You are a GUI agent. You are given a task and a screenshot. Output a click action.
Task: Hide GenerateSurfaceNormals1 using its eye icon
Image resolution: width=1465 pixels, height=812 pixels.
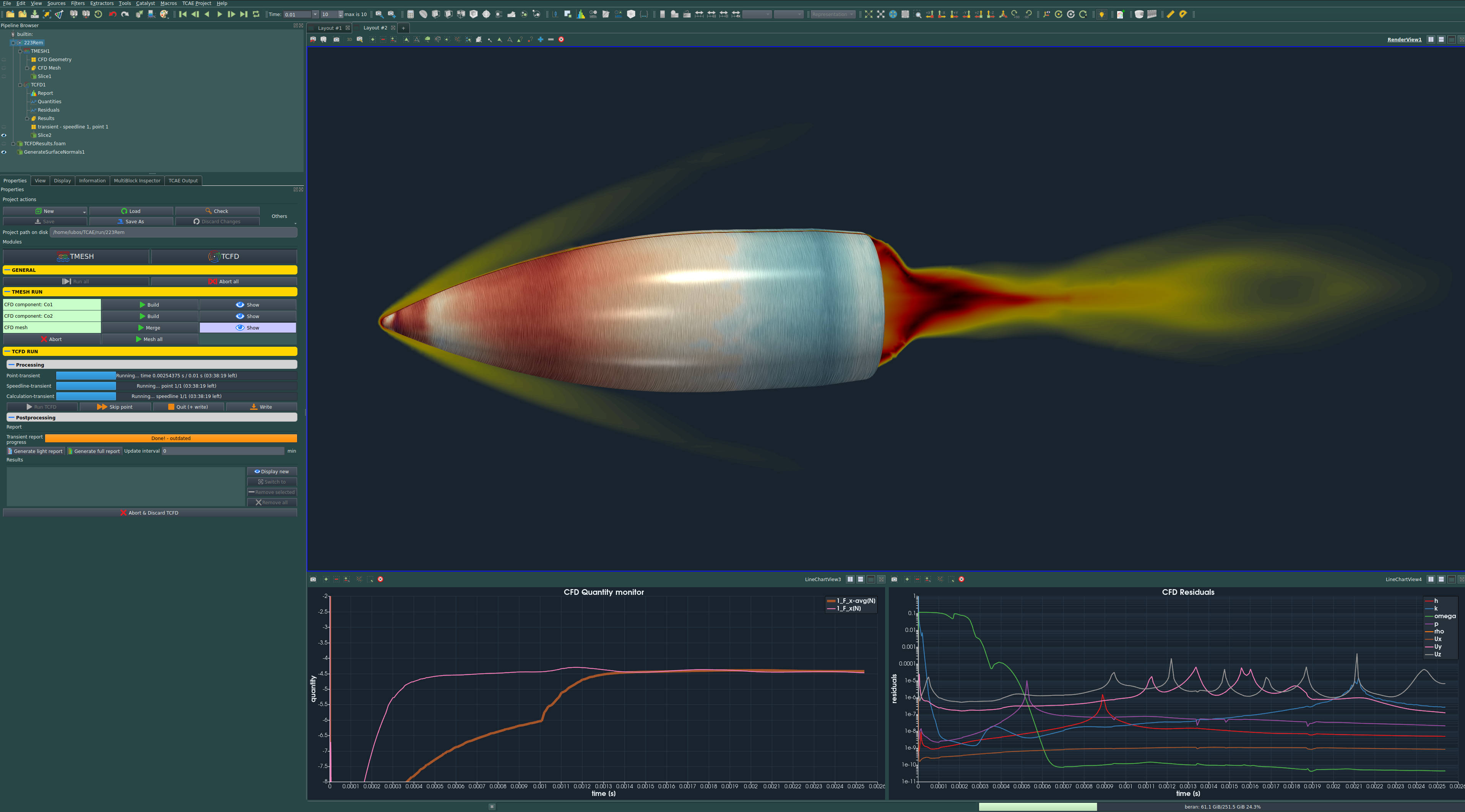coord(4,152)
